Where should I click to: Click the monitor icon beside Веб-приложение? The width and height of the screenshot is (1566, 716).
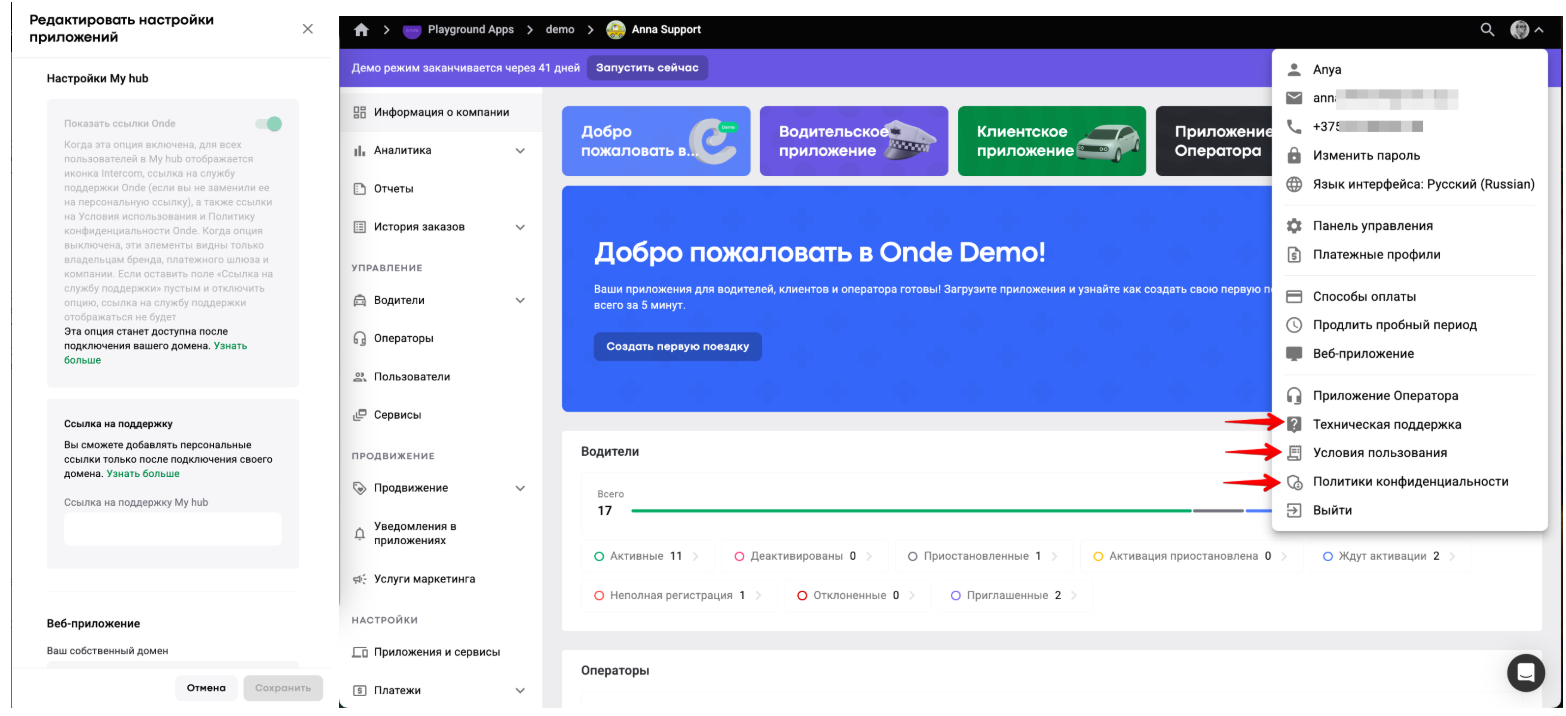click(1294, 354)
